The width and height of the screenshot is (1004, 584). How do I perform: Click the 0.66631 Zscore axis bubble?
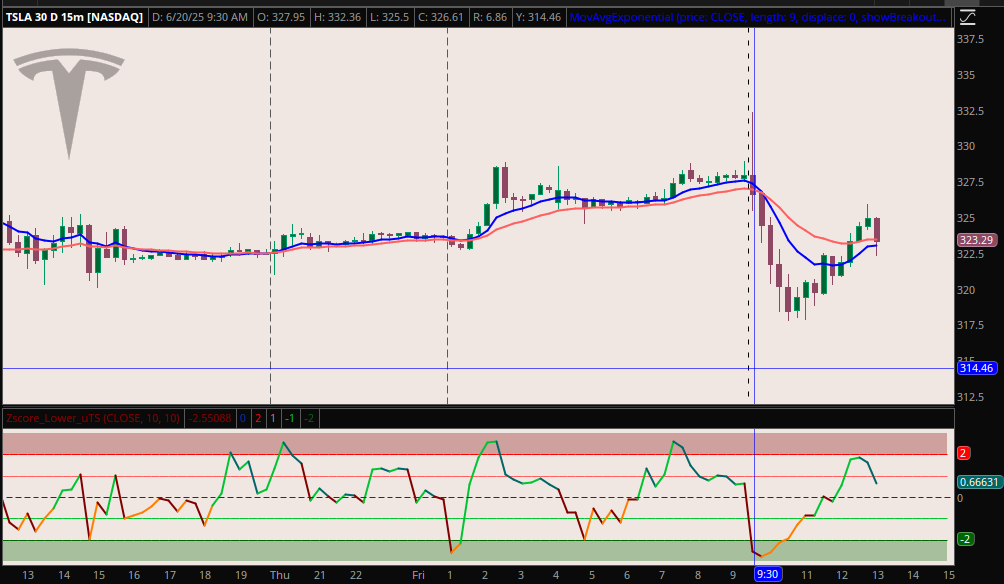tap(979, 482)
